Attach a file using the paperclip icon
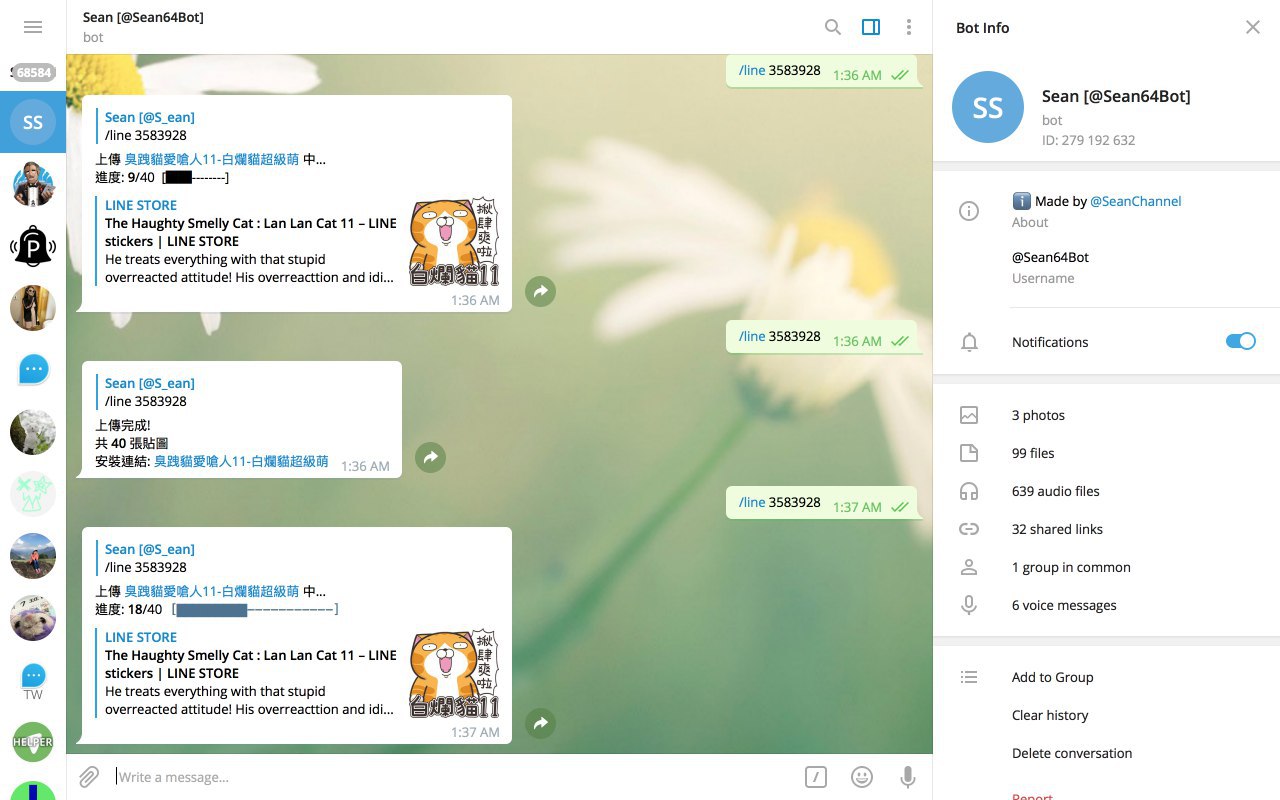1280x800 pixels. (89, 777)
